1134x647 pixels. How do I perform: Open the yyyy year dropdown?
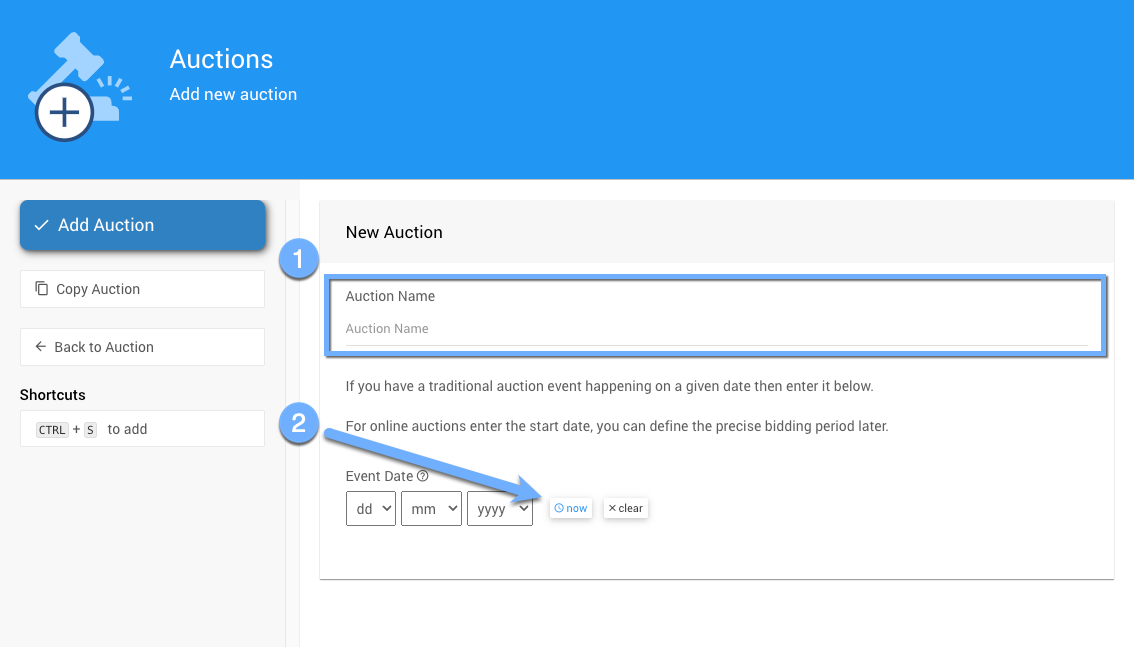[499, 509]
